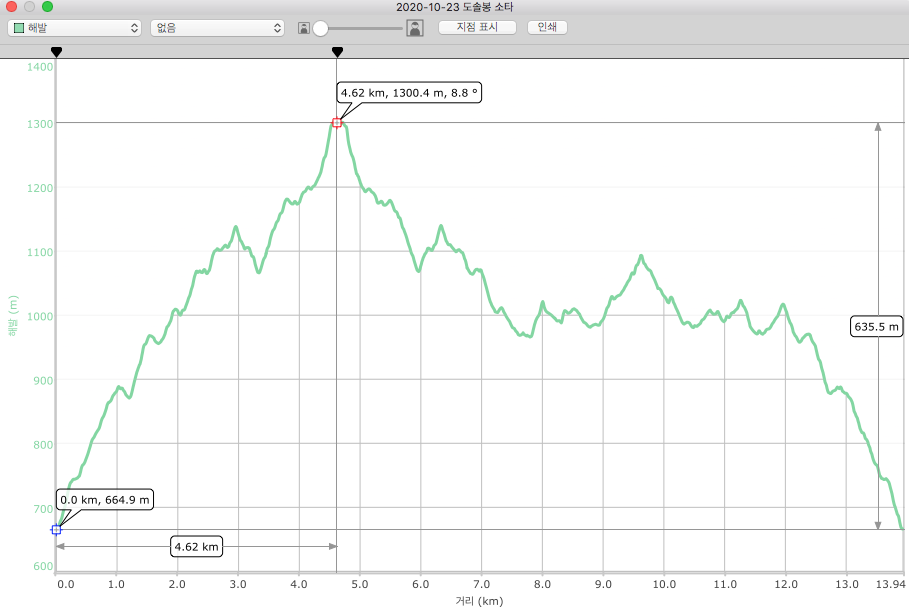Click the green fullscreen window button
Image resolution: width=909 pixels, height=612 pixels.
pyautogui.click(x=47, y=7)
